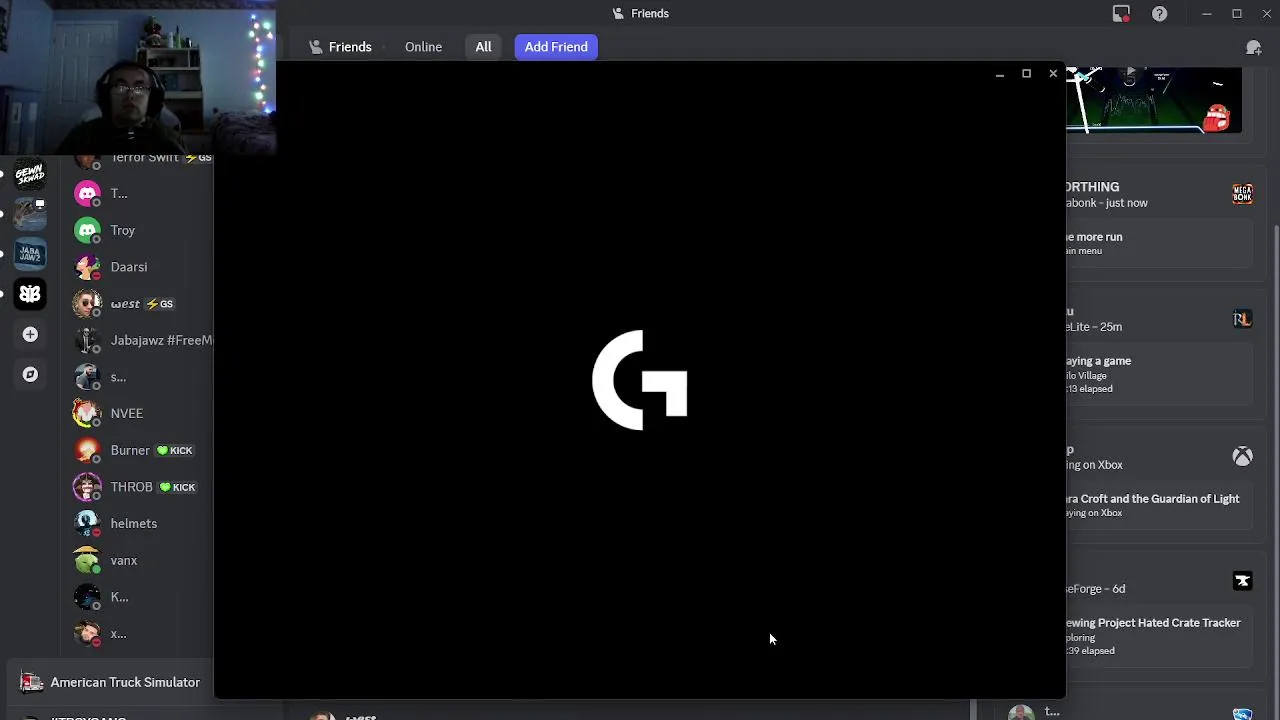
Task: Click the Rocket League game icon
Action: pyautogui.click(x=1242, y=319)
